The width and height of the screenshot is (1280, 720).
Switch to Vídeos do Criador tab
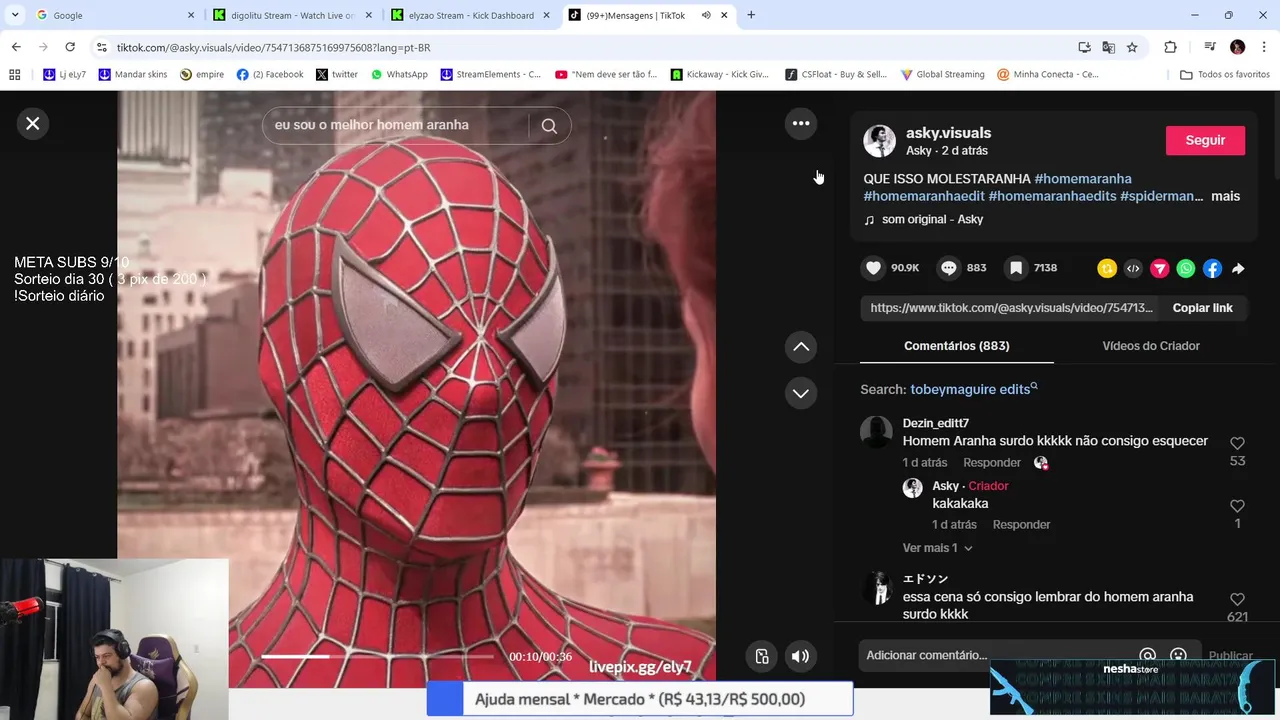click(1151, 346)
